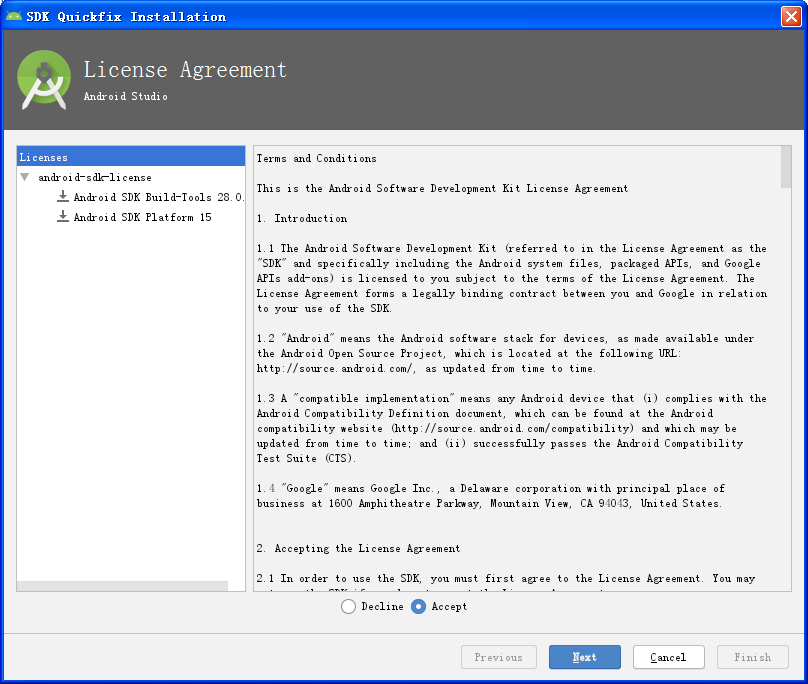Click the Cancel button

pyautogui.click(x=668, y=657)
